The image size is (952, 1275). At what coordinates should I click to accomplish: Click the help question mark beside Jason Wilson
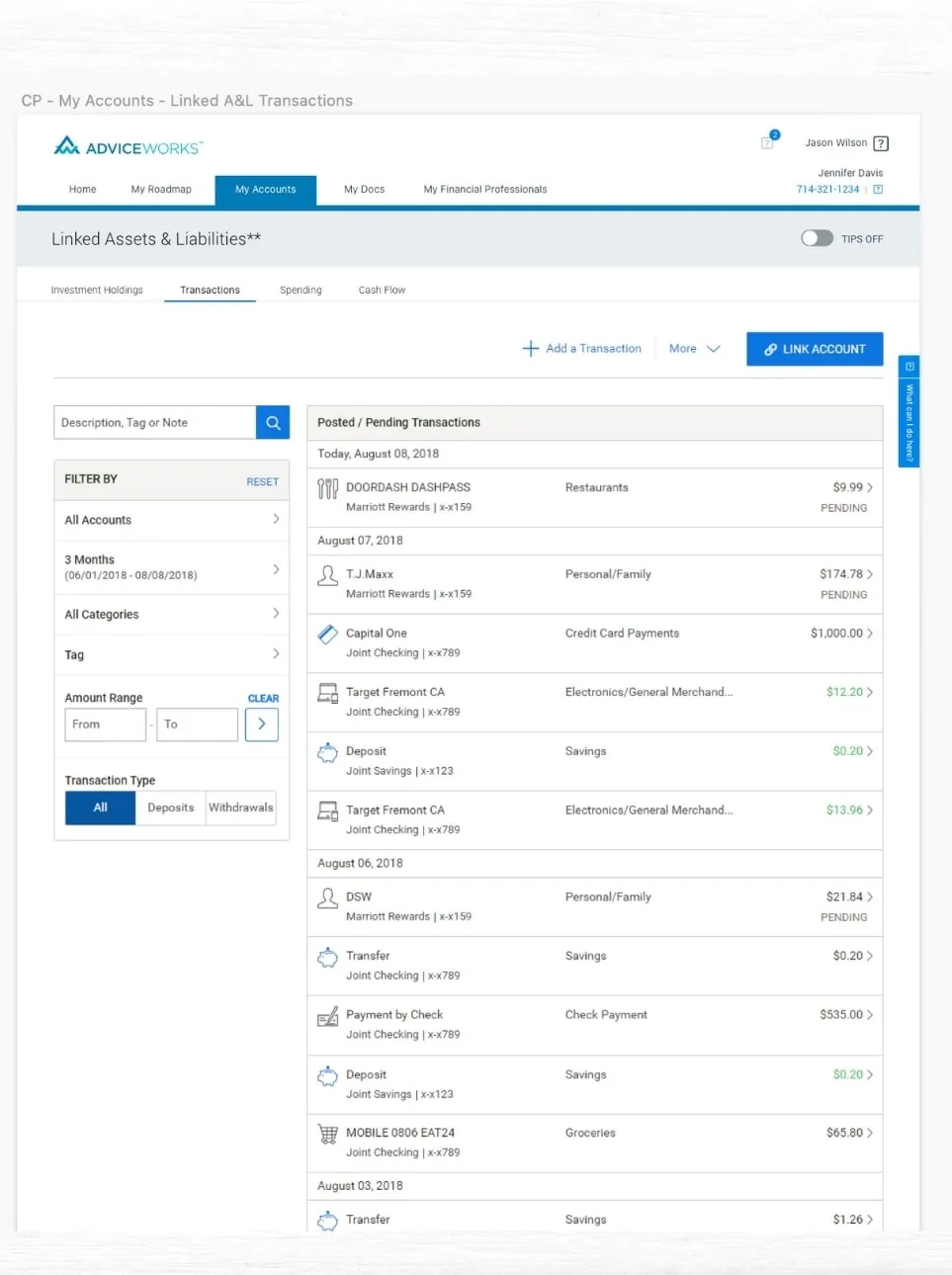point(881,143)
